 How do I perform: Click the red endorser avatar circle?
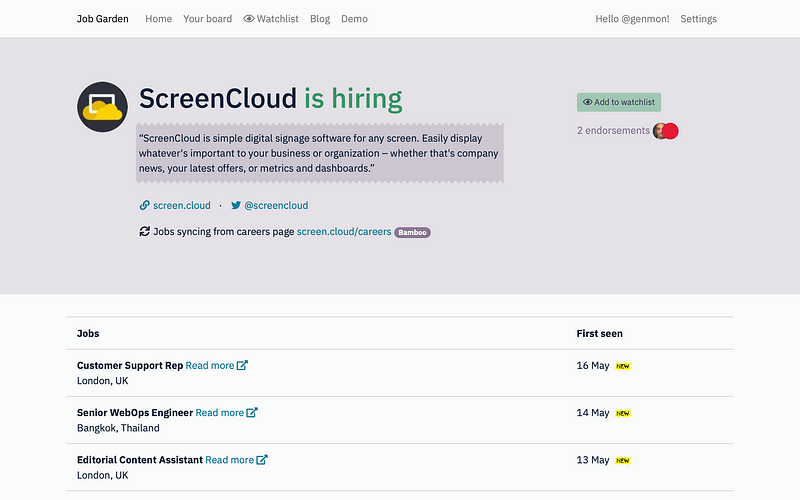pyautogui.click(x=670, y=131)
